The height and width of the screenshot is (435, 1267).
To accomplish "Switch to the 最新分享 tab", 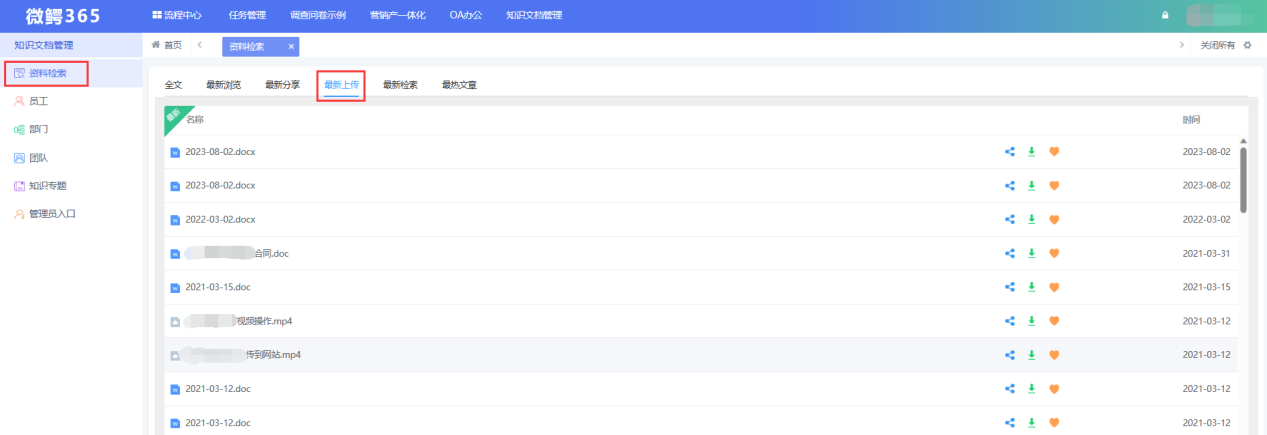I will 282,85.
